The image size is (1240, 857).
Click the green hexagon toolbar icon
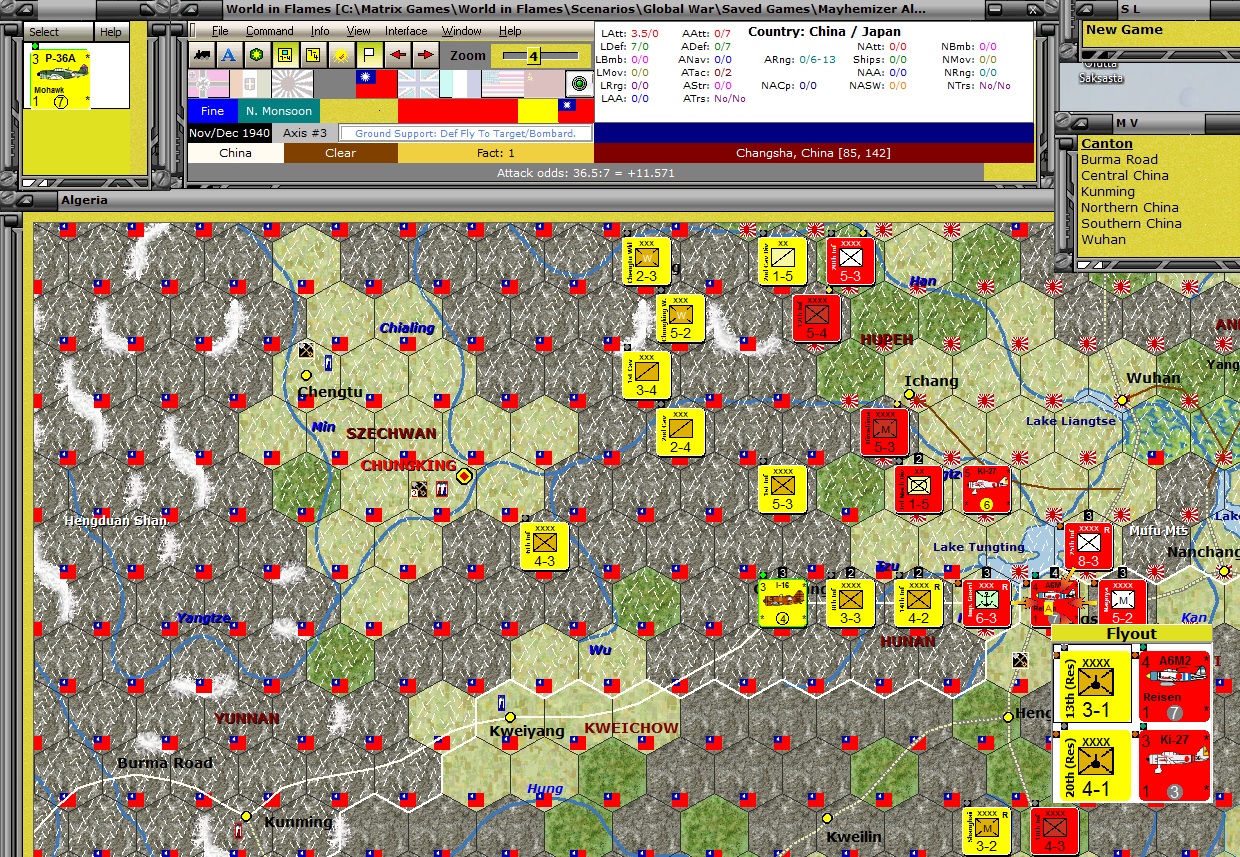257,55
